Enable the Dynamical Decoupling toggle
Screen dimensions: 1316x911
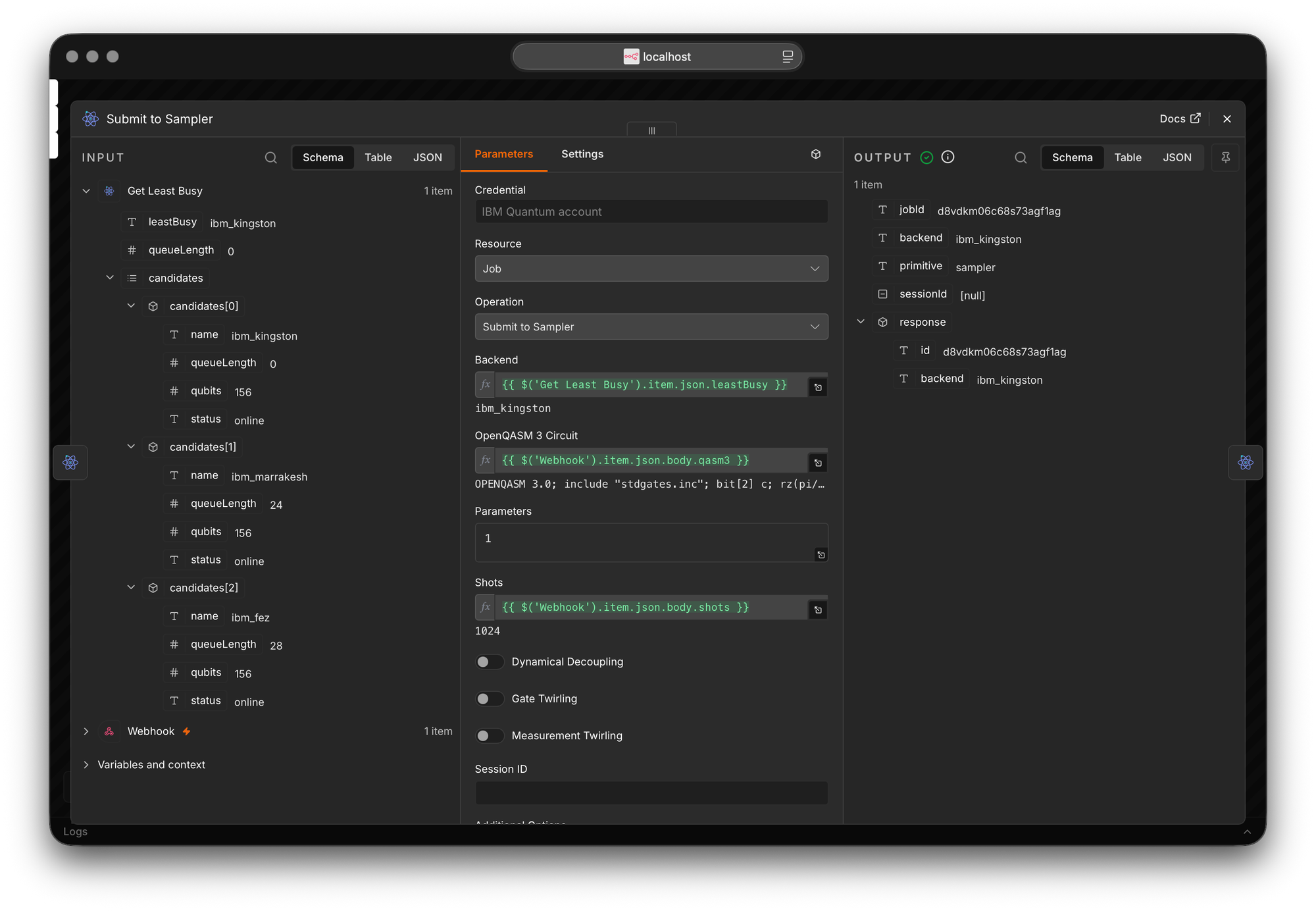click(x=490, y=662)
